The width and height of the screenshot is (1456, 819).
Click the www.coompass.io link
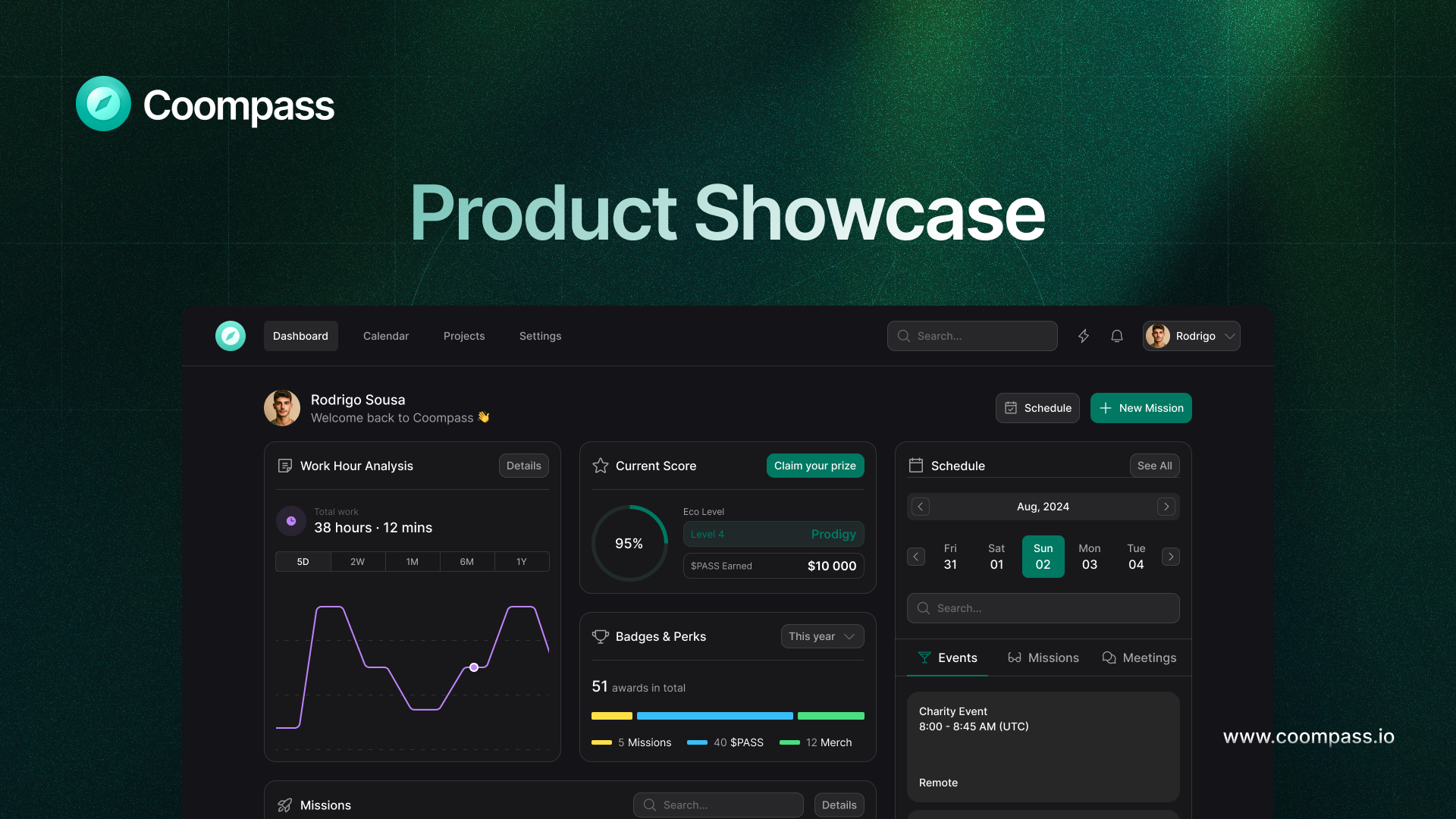(1309, 736)
